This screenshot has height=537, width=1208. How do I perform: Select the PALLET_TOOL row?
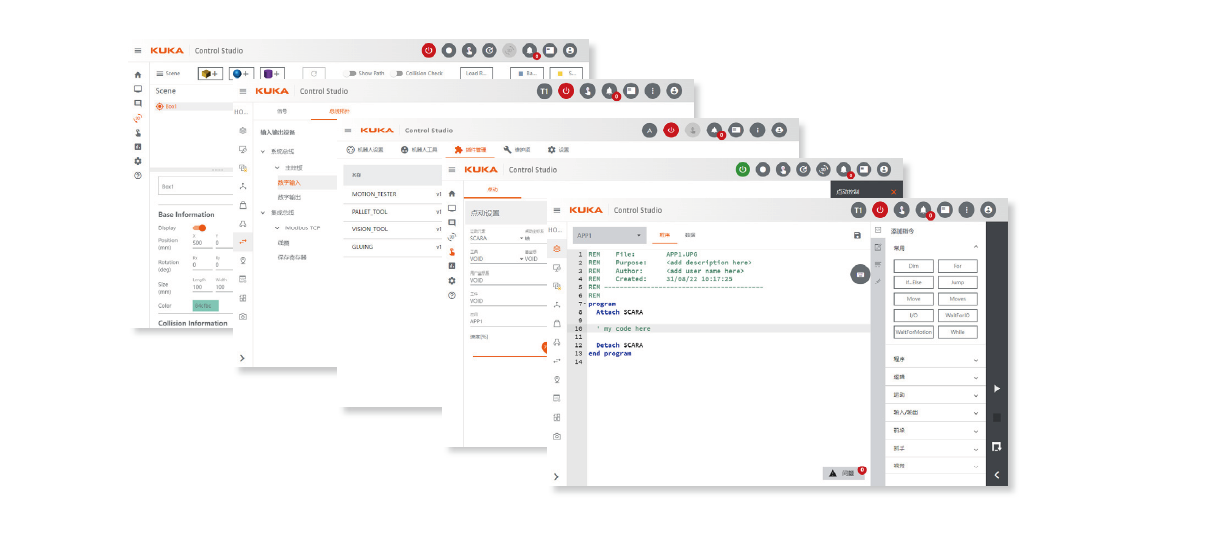pos(392,212)
